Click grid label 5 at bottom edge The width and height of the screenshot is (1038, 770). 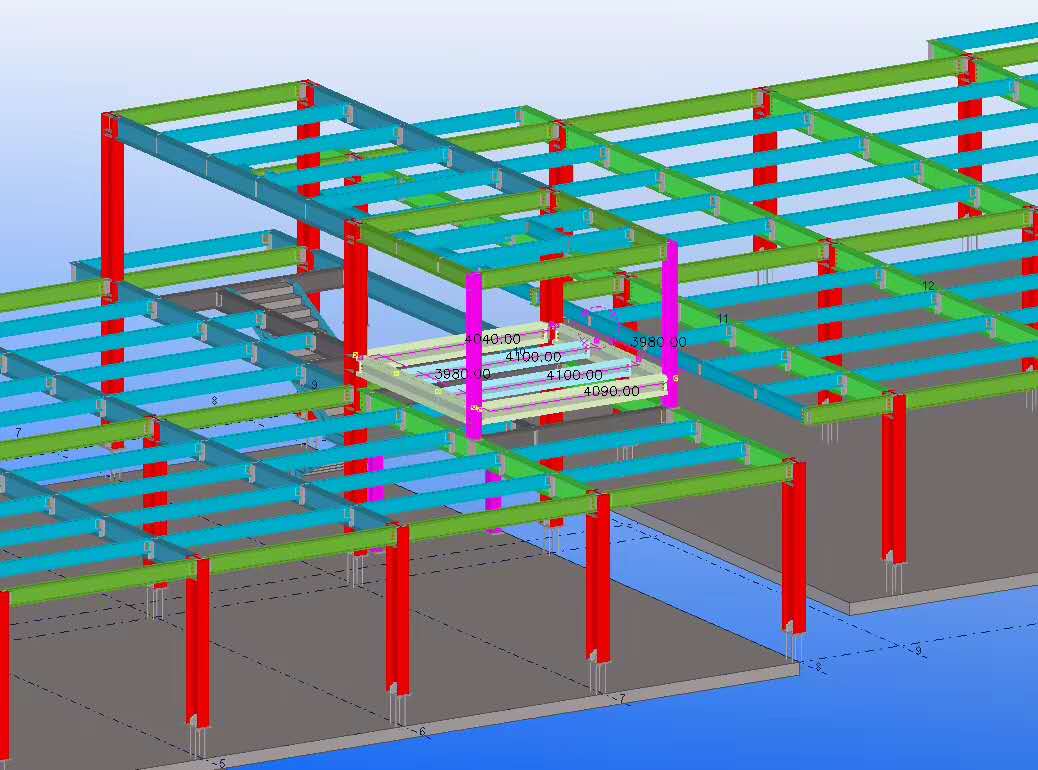(x=222, y=764)
